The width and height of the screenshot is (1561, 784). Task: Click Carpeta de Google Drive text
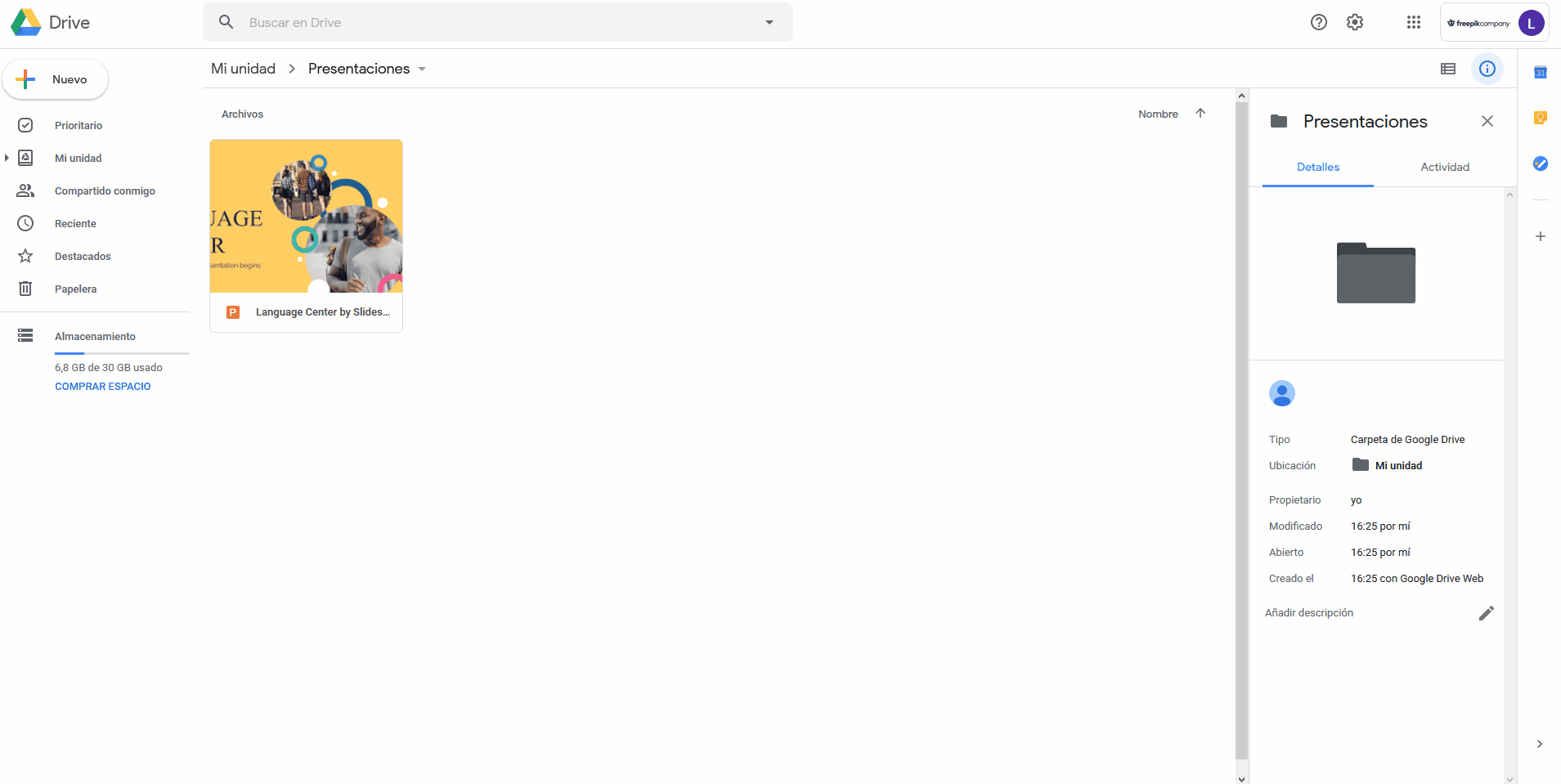coord(1407,440)
